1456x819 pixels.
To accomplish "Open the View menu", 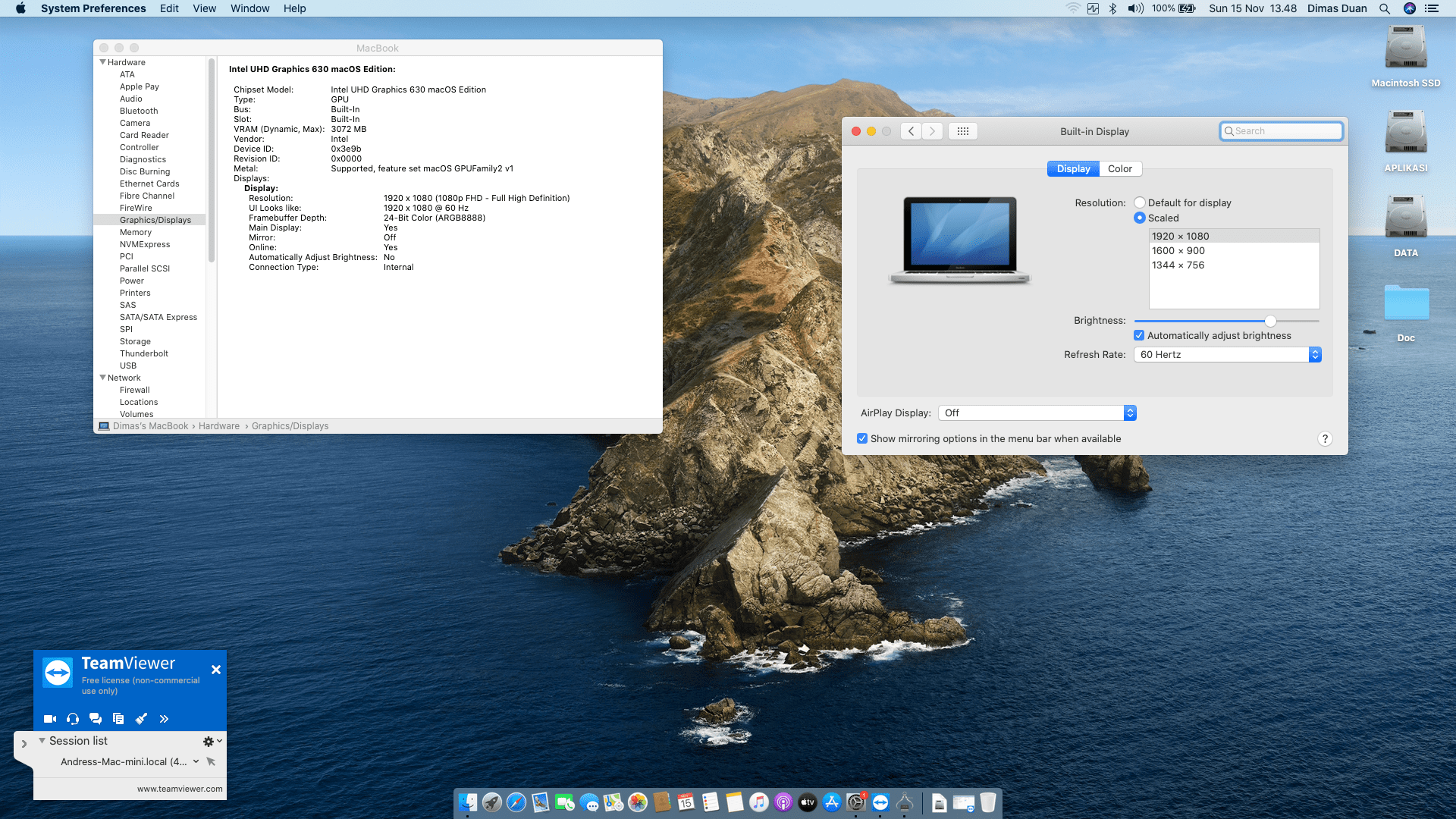I will pos(204,8).
